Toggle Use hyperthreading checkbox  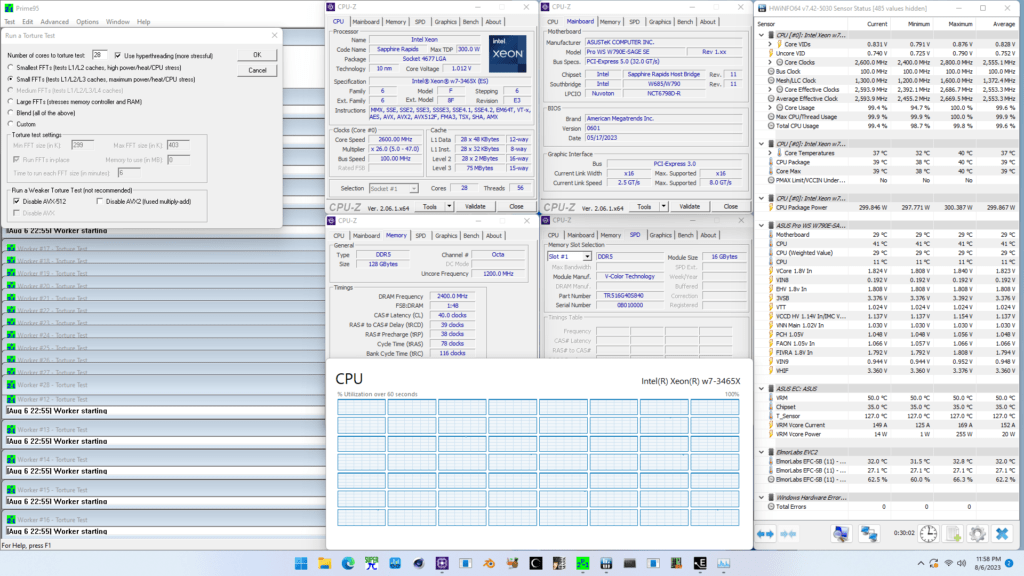tap(118, 56)
